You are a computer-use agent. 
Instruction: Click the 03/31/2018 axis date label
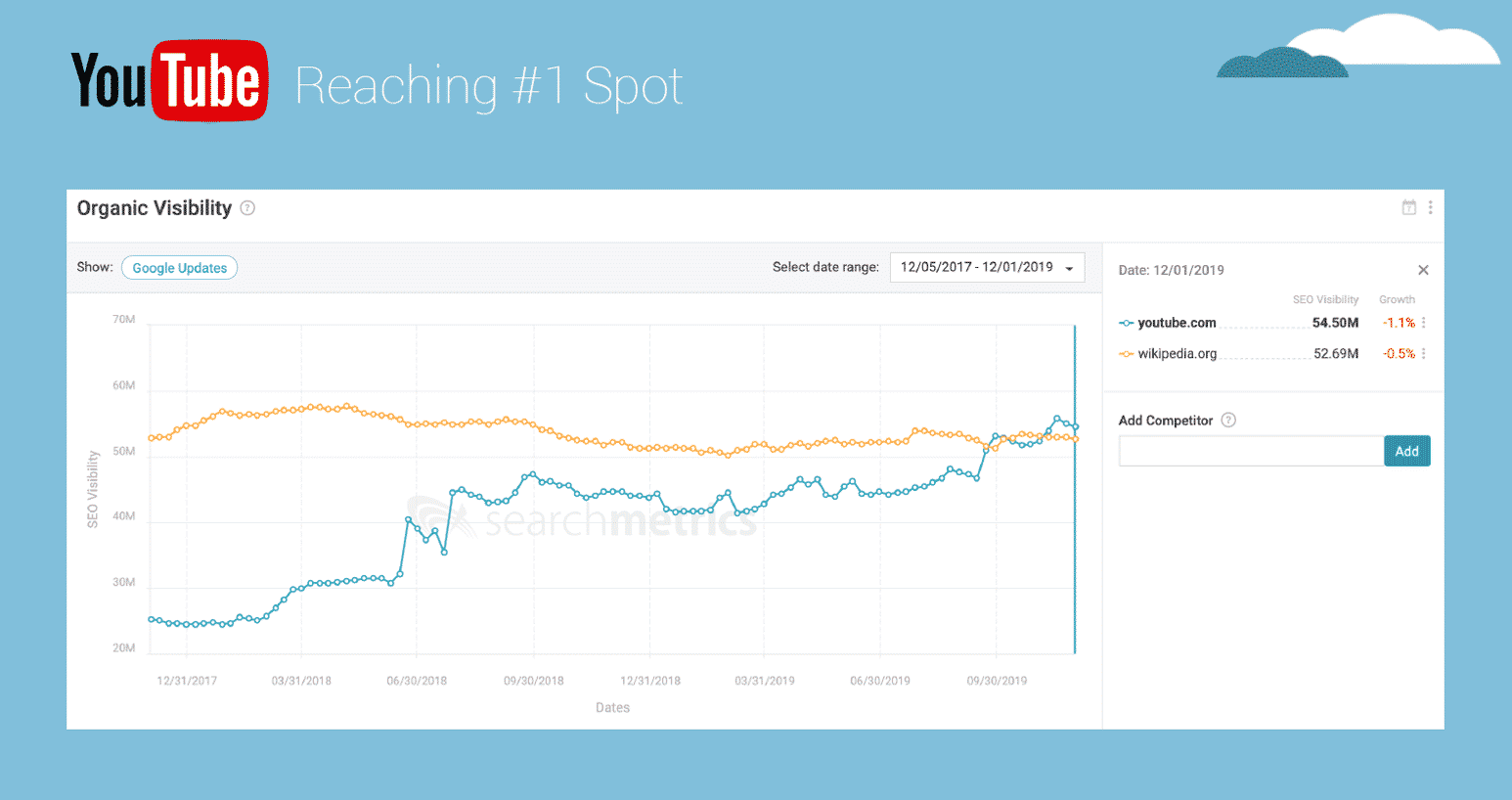301,681
